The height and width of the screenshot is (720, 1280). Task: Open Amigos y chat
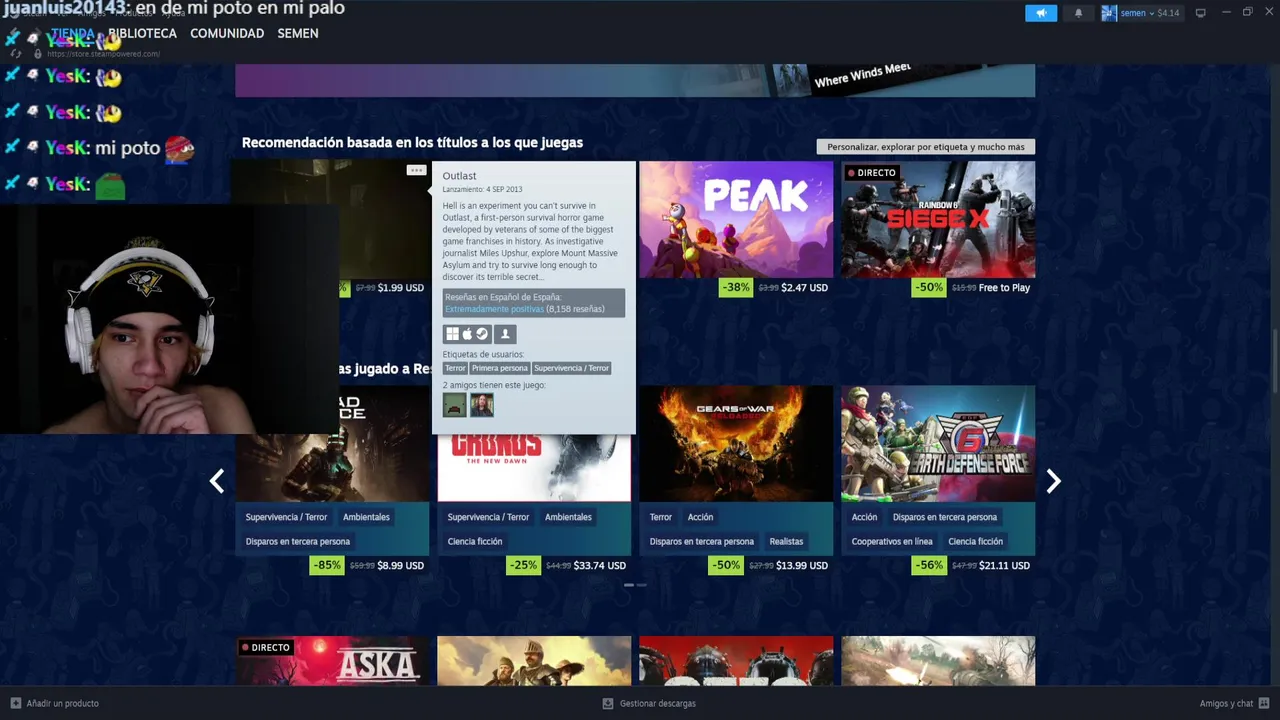point(1226,703)
